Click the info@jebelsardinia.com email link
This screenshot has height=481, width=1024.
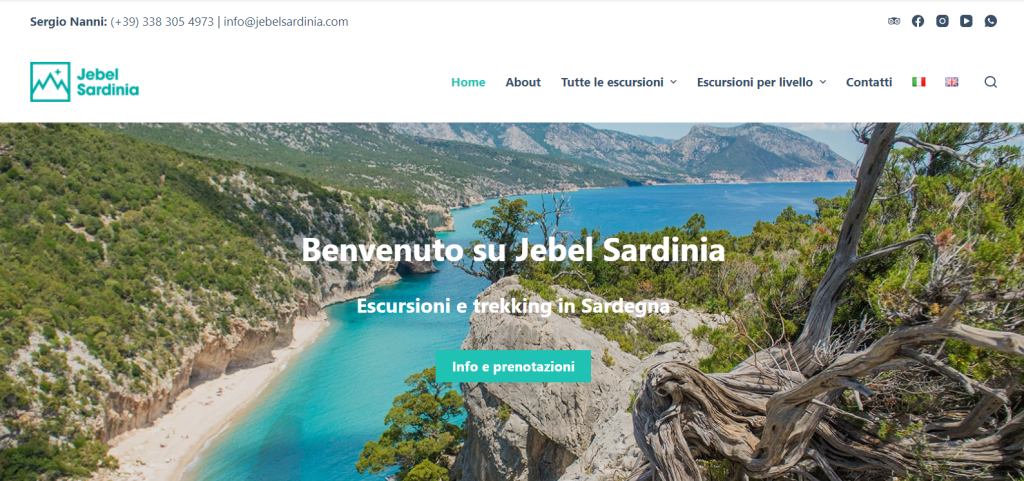[286, 22]
